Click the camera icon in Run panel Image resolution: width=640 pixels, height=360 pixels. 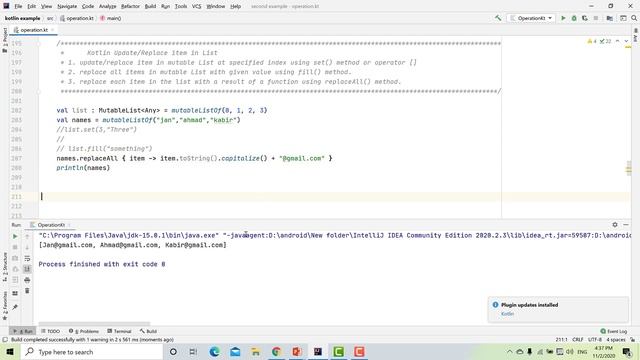click(15, 258)
